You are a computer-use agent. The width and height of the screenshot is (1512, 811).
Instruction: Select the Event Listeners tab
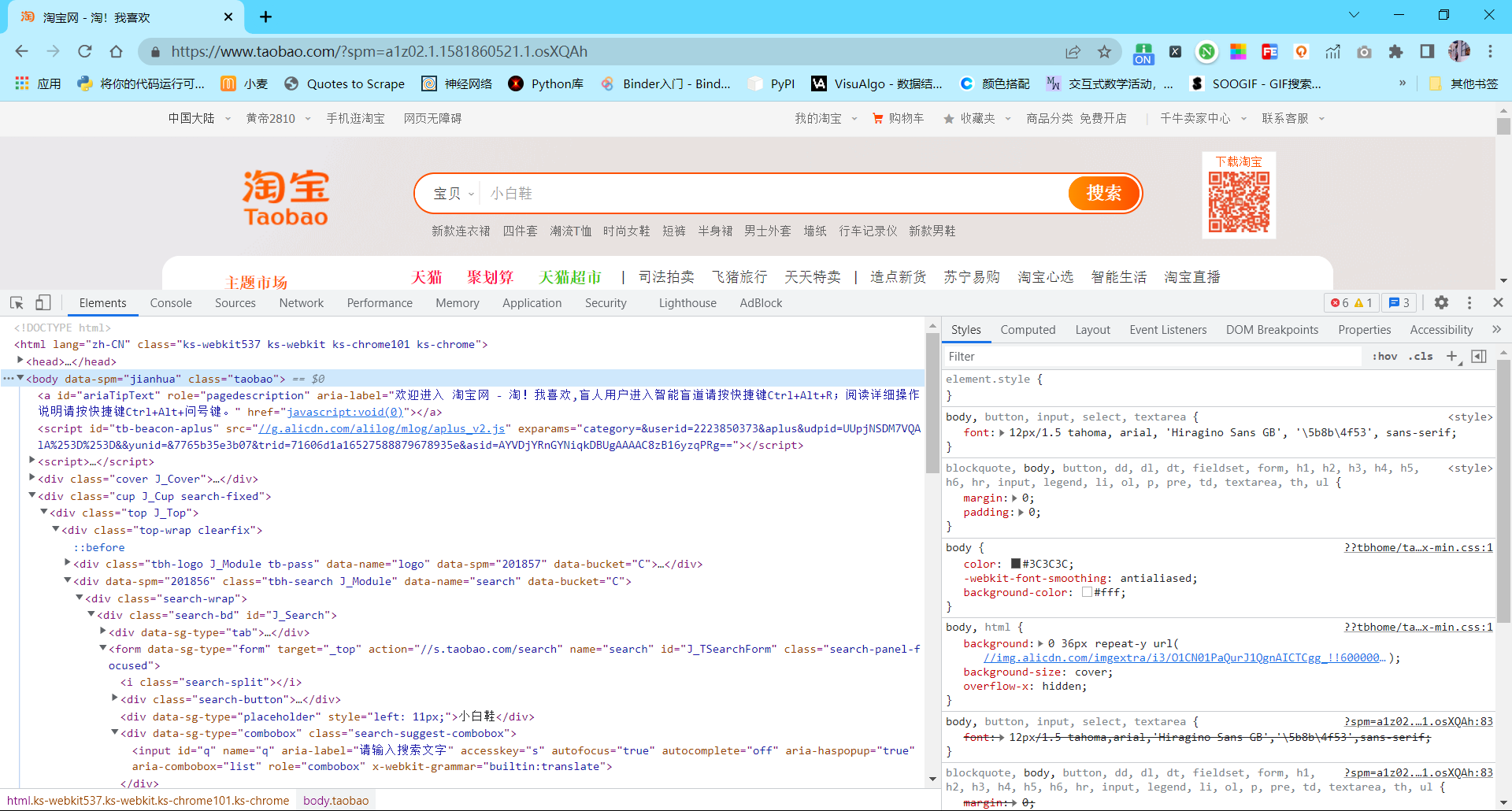pyautogui.click(x=1168, y=330)
